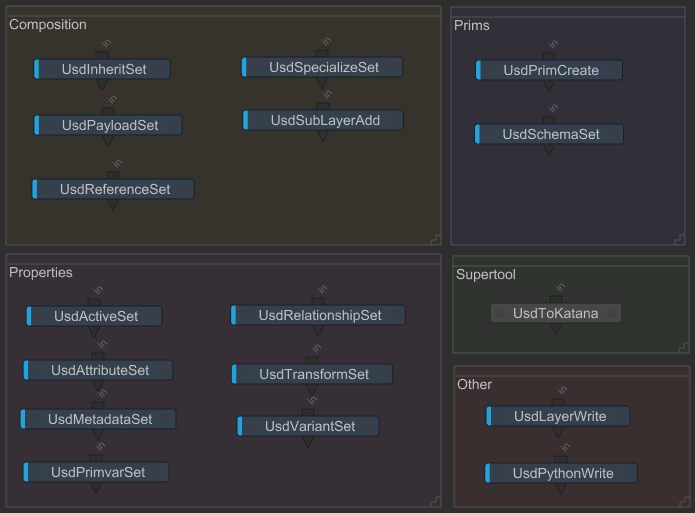695x513 pixels.
Task: Select the UsdActiveSet node
Action: click(95, 316)
